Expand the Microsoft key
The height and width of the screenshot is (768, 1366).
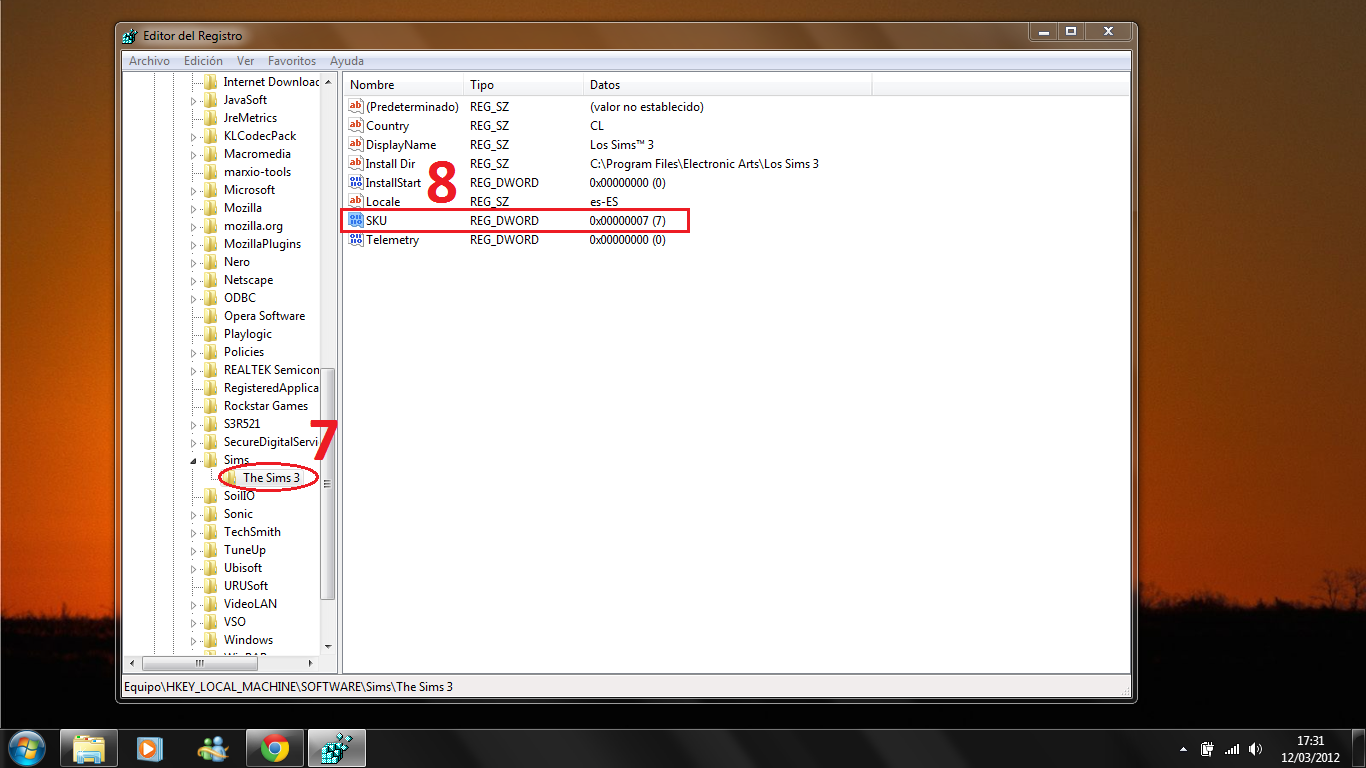click(194, 190)
